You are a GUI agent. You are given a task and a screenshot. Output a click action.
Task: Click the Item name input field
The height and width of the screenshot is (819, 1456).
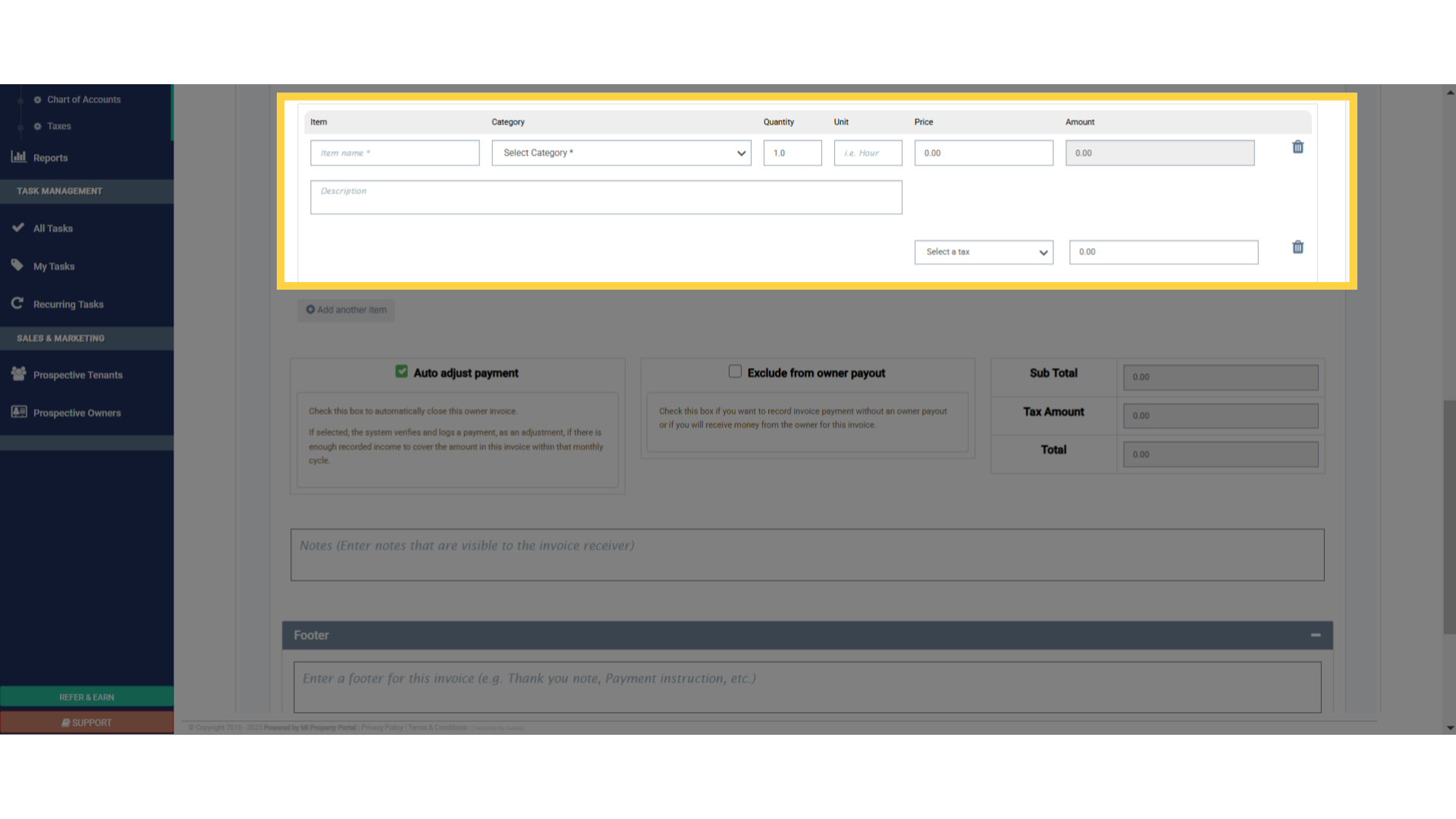394,153
